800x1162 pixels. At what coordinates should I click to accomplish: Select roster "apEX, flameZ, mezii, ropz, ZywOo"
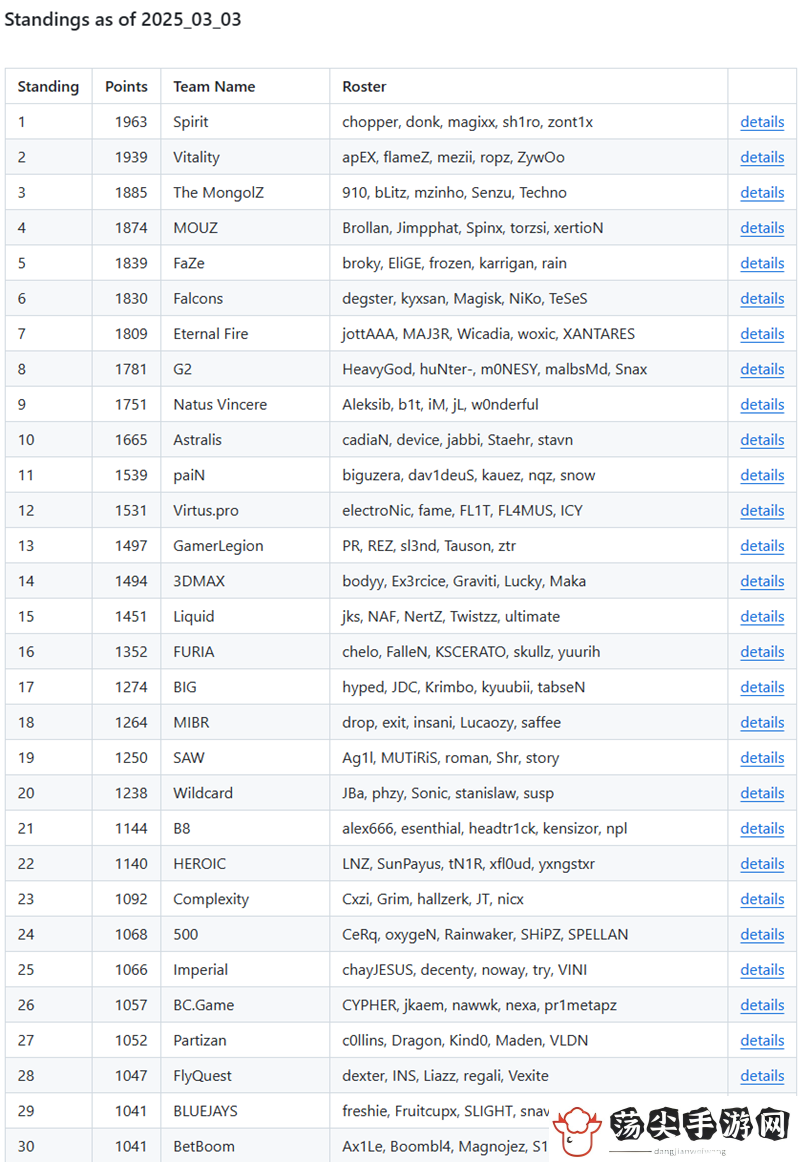click(x=453, y=157)
